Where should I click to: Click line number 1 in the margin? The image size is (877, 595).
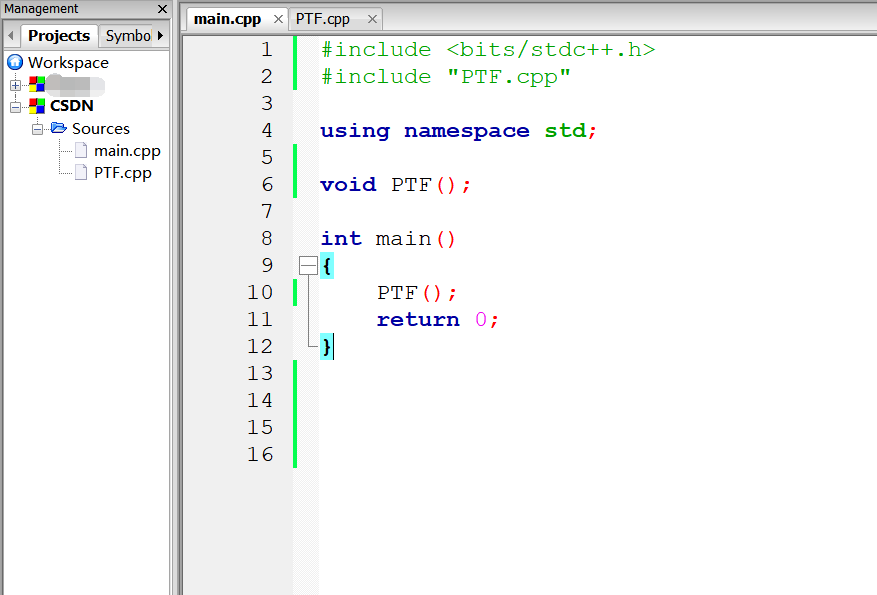point(267,50)
